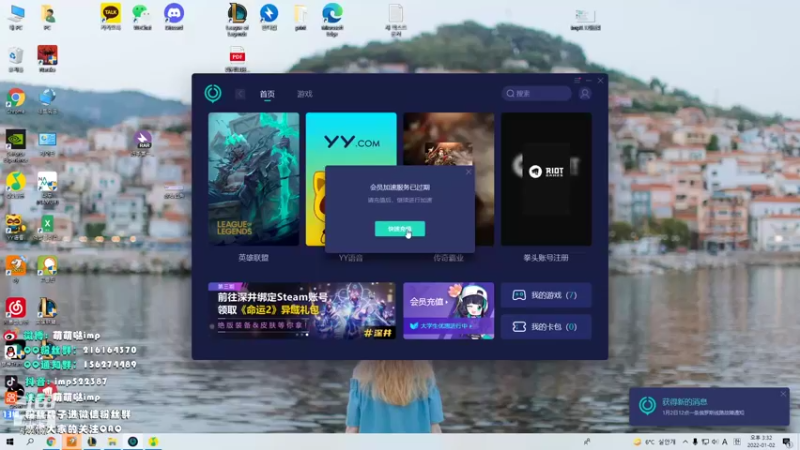The image size is (800, 450).
Task: Open the purple HAR lightning desktop shortcut
Action: pyautogui.click(x=142, y=142)
